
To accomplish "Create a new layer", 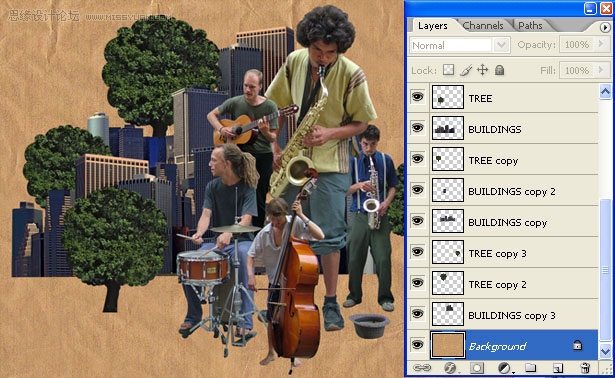I will point(557,368).
